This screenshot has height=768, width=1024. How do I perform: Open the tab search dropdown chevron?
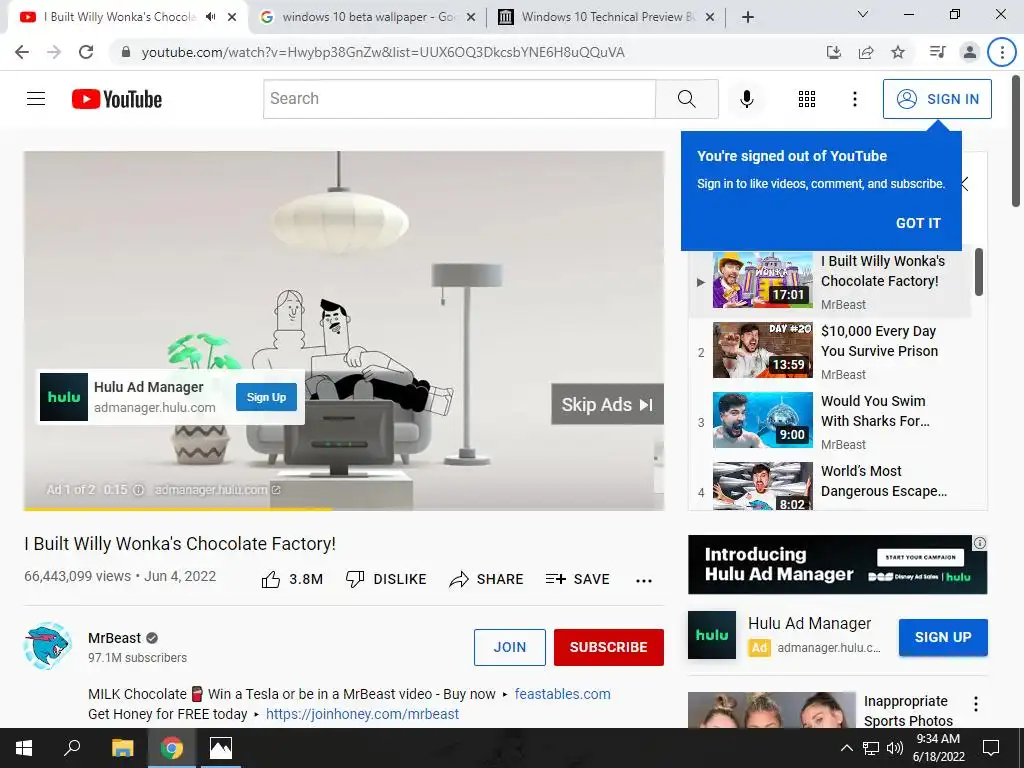tap(863, 14)
